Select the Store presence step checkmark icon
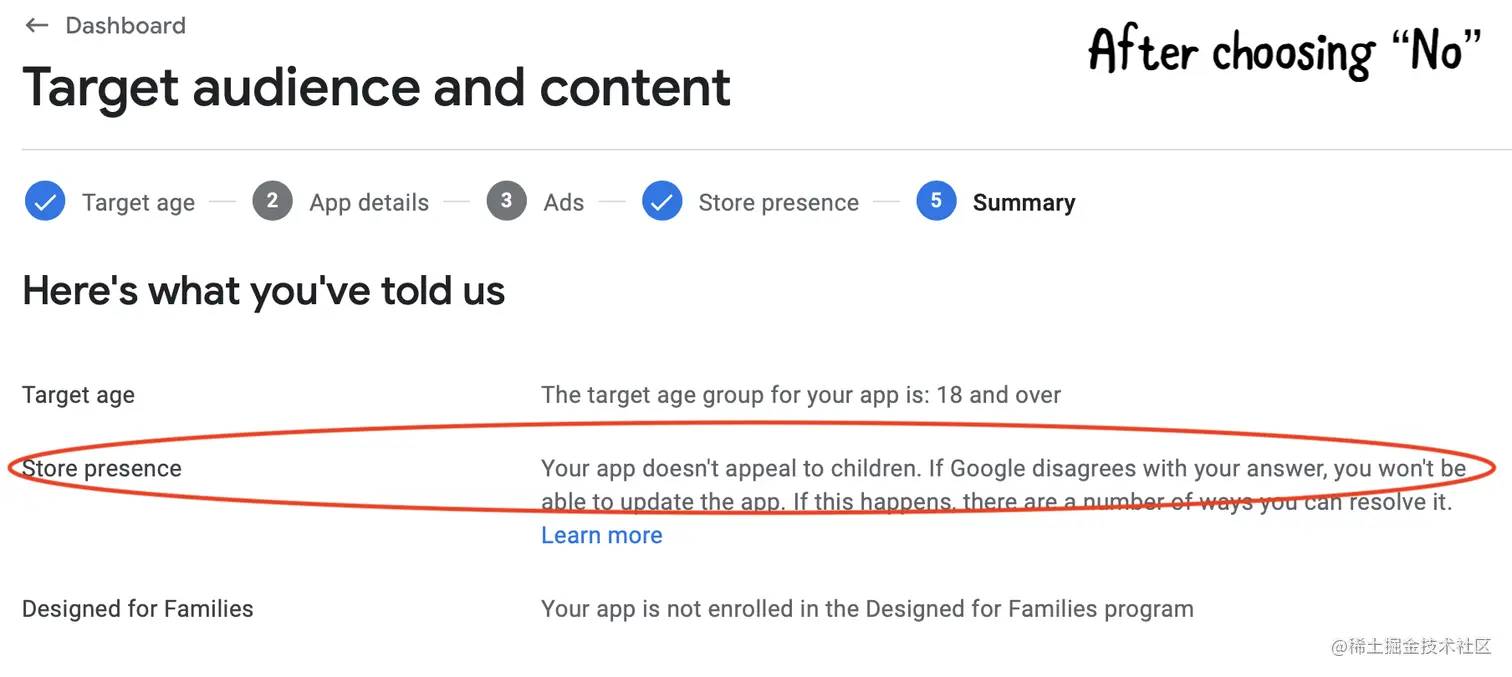 (x=662, y=202)
